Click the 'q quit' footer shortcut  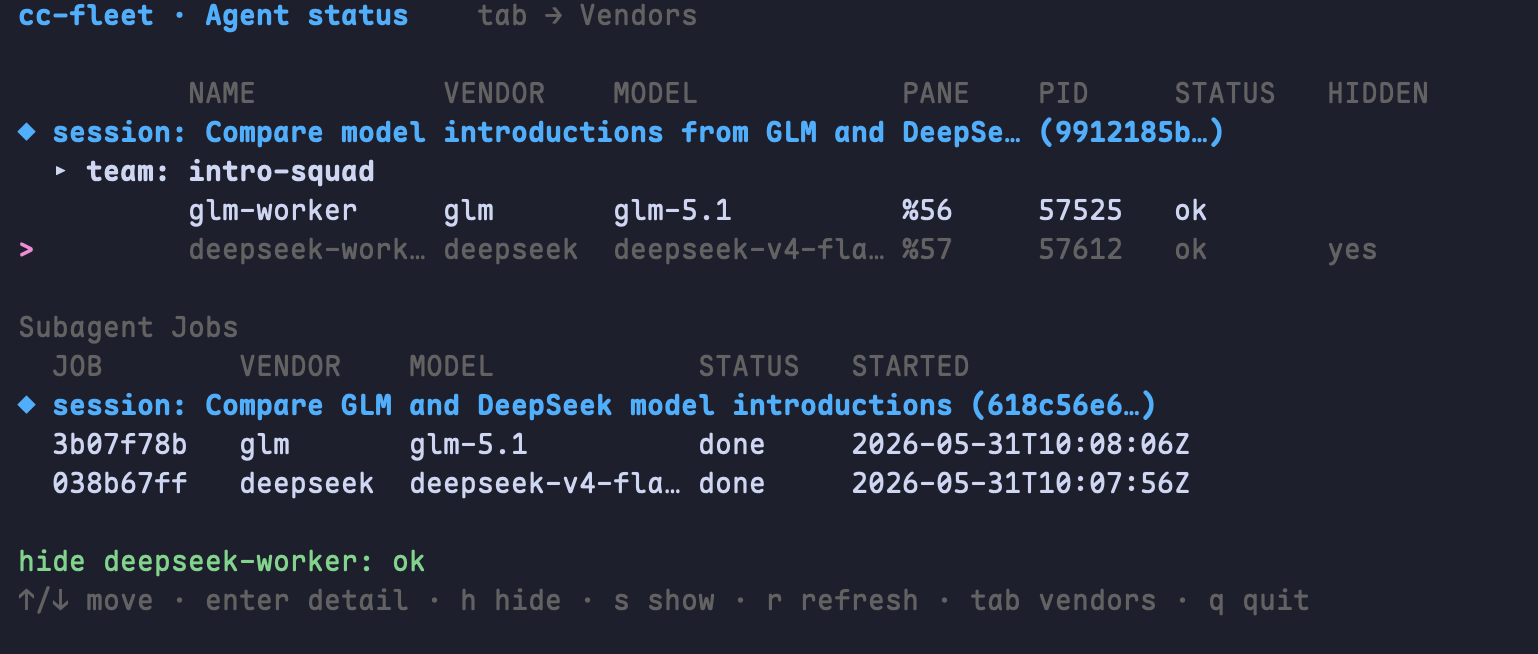tap(1259, 600)
